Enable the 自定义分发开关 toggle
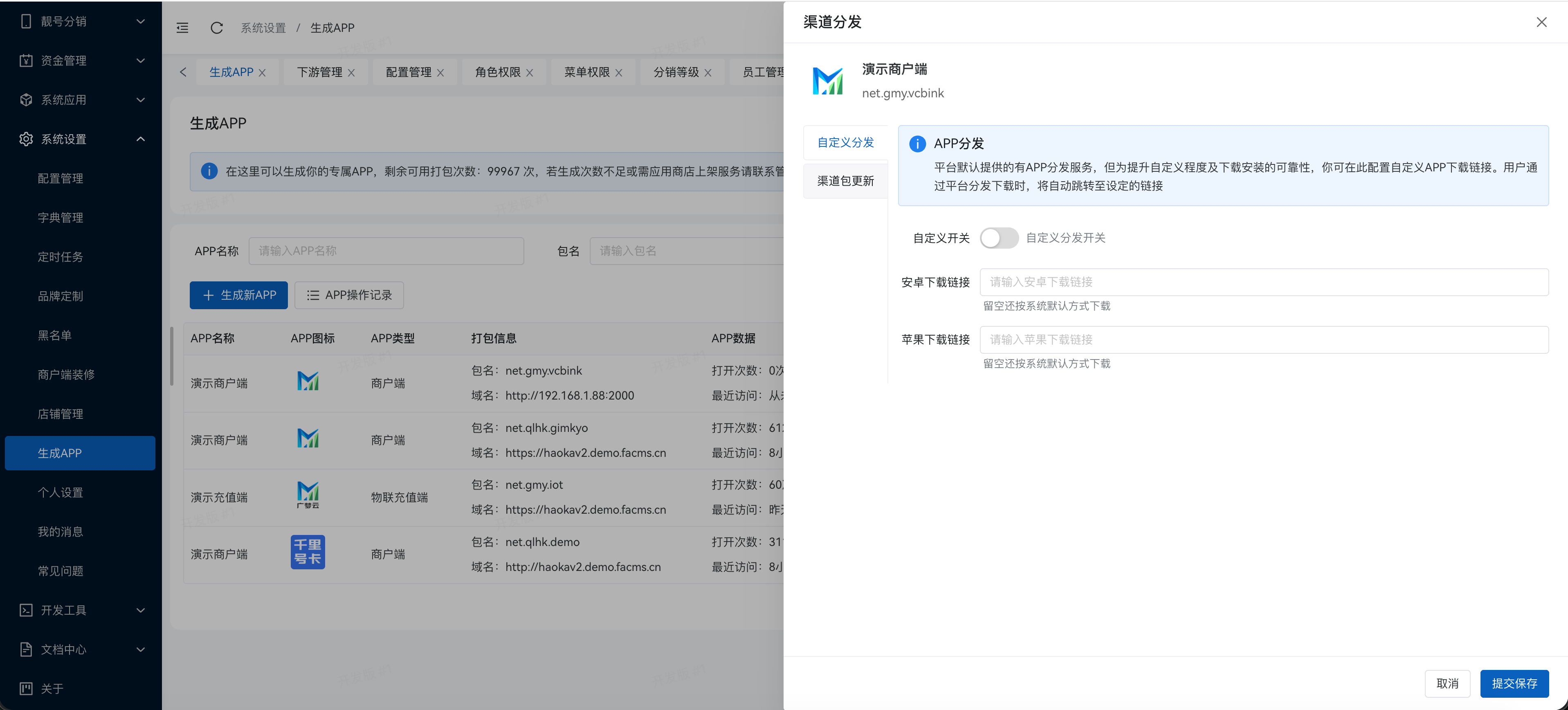Screen dimensions: 1568x710 (999, 238)
